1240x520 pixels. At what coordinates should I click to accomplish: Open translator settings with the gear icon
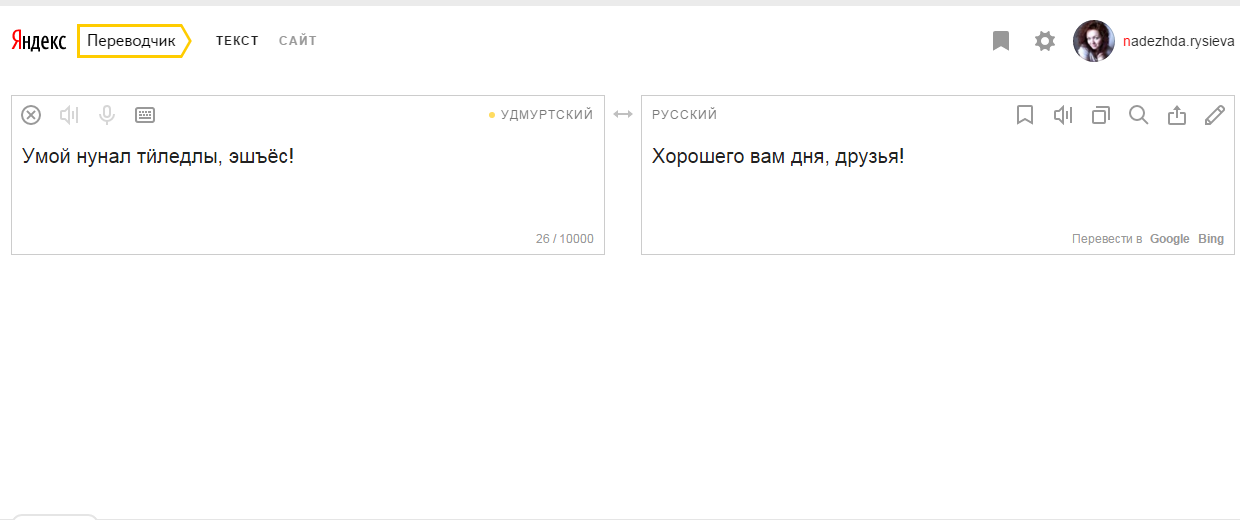(1045, 41)
